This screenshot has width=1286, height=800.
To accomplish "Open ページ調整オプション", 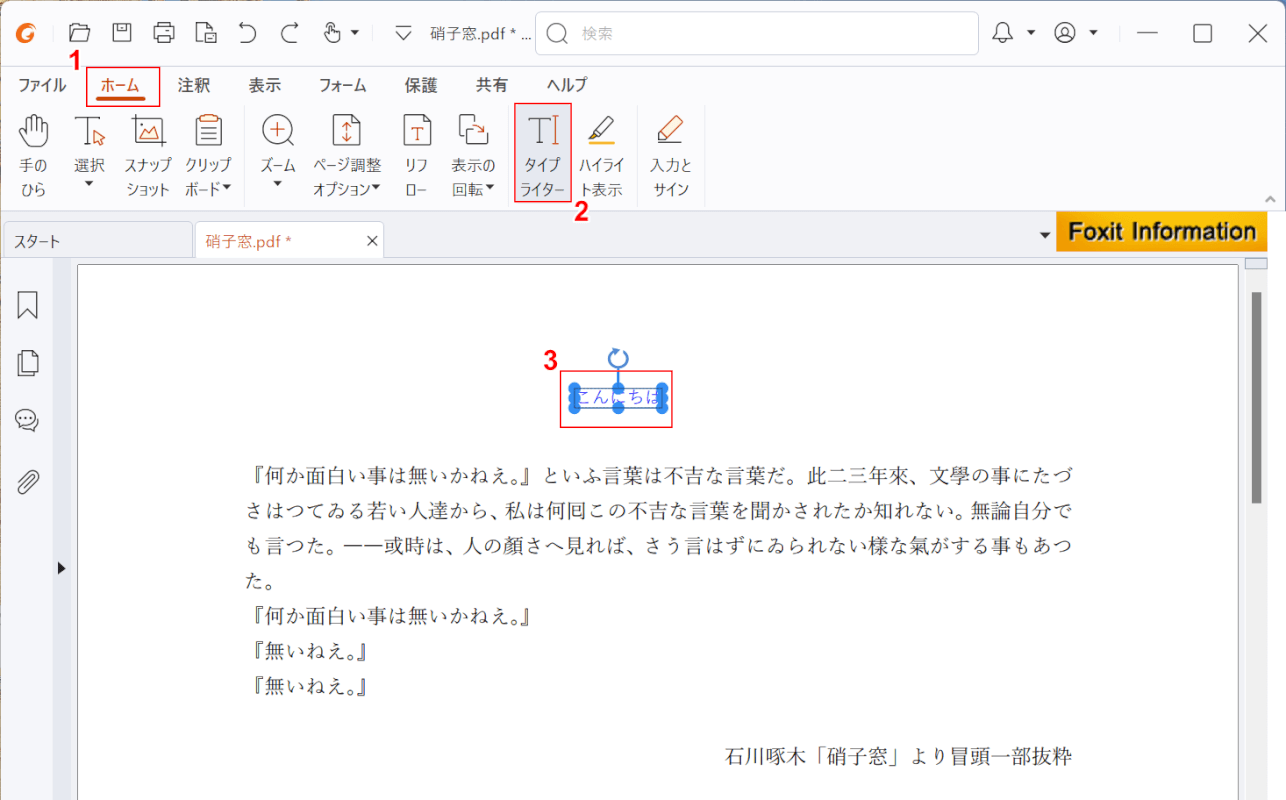I will (x=346, y=155).
